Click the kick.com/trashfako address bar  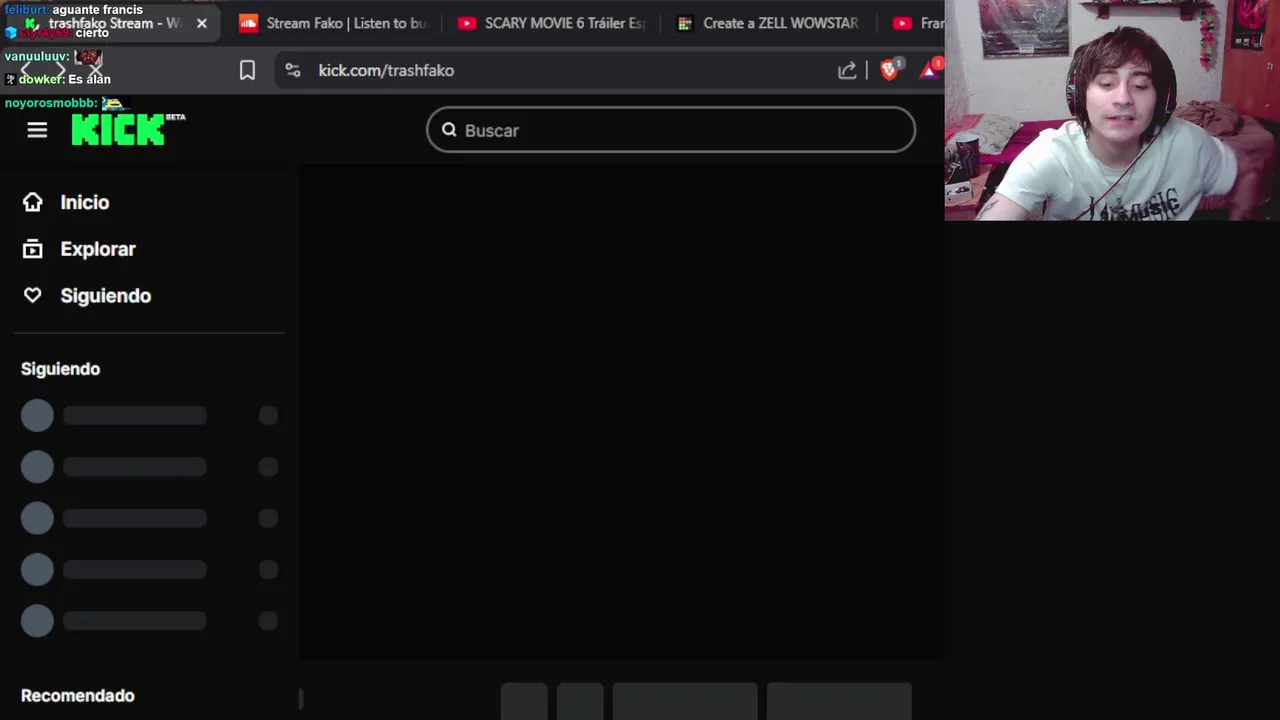(x=386, y=70)
